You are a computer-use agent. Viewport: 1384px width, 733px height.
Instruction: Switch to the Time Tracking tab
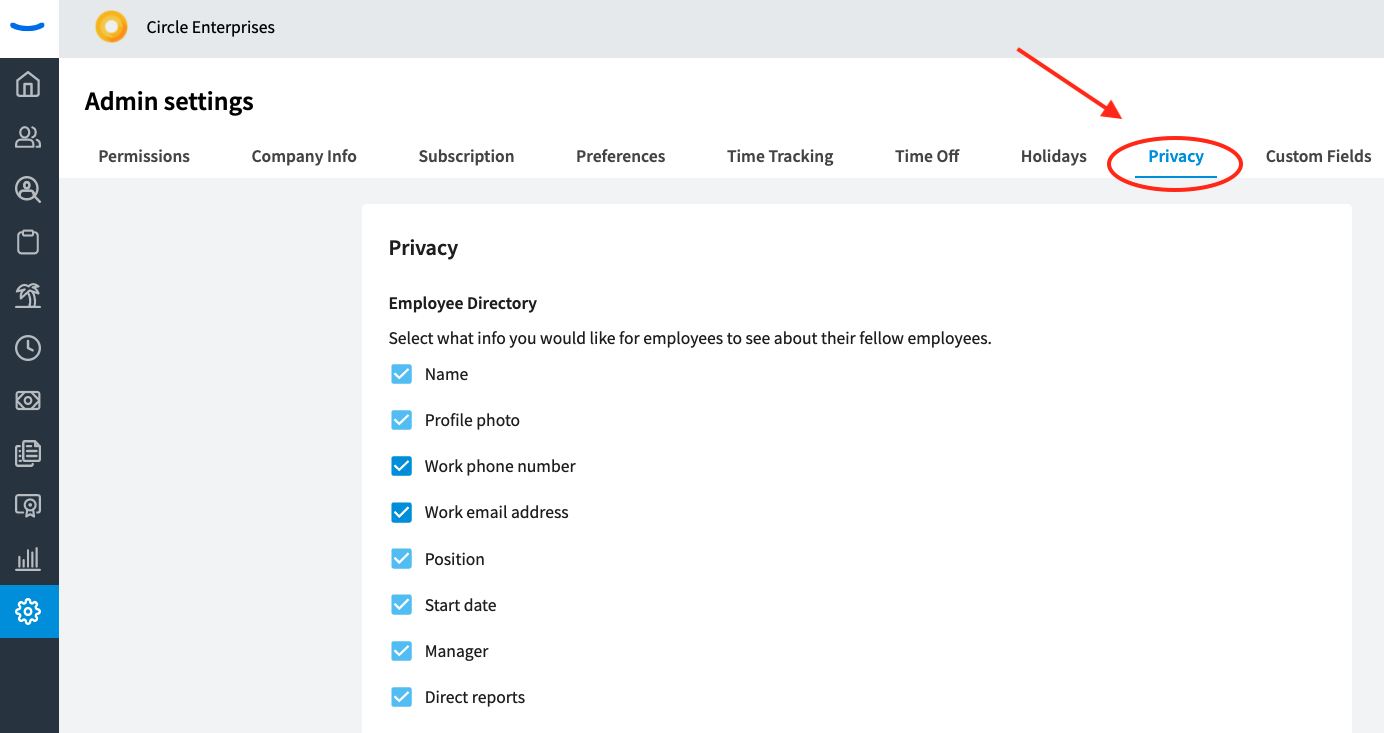780,156
